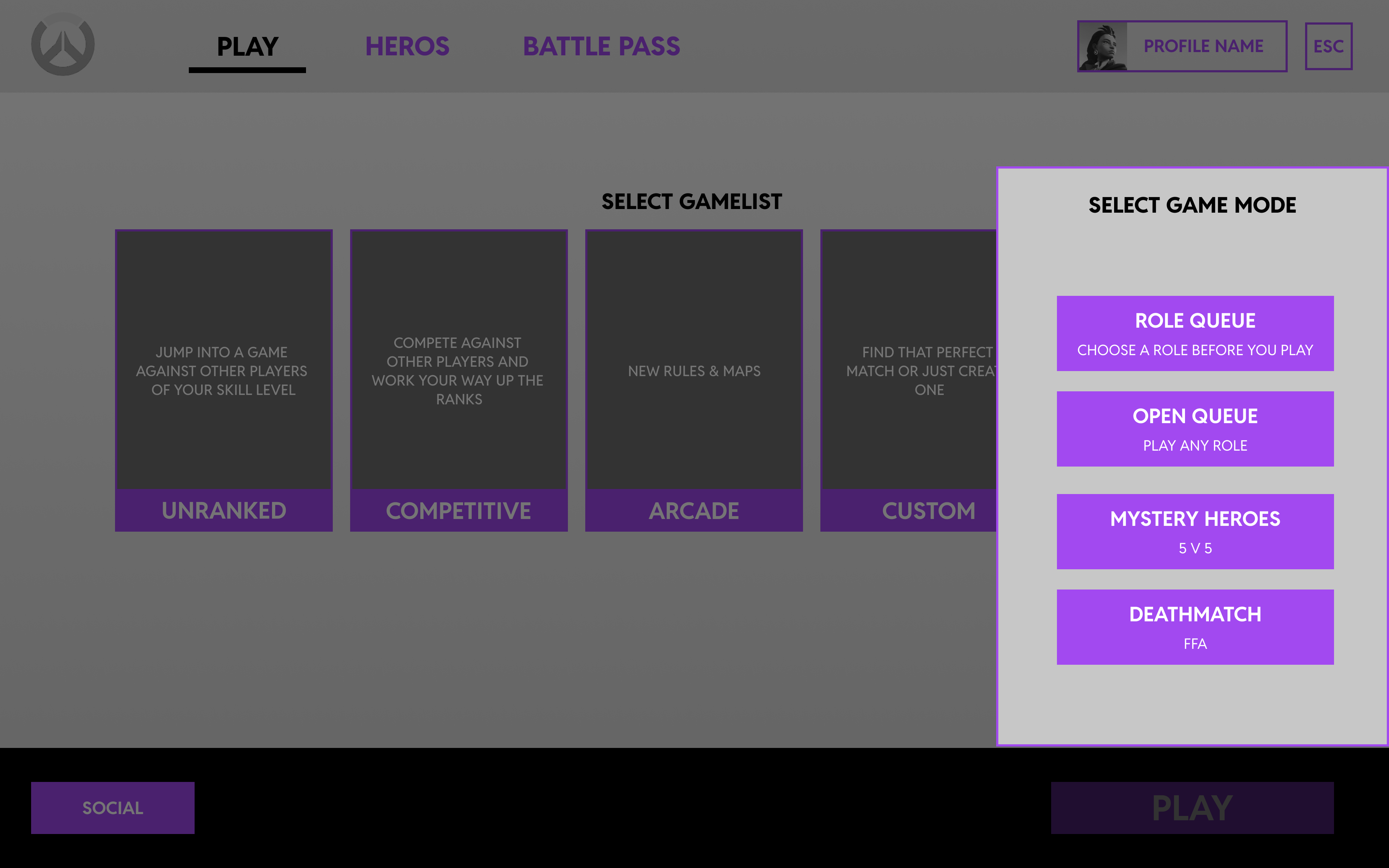
Task: Pick the Mystery Heroes mode
Action: coord(1195,532)
